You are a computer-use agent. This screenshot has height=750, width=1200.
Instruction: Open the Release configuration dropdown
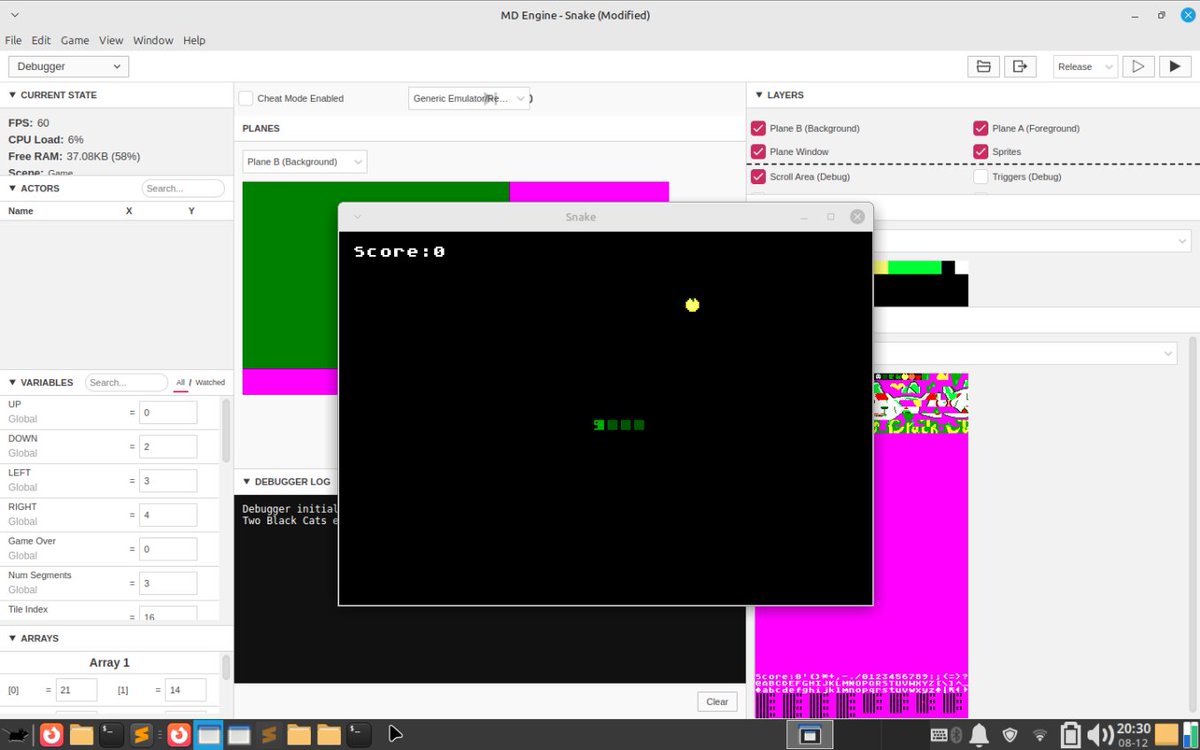[x=1083, y=66]
